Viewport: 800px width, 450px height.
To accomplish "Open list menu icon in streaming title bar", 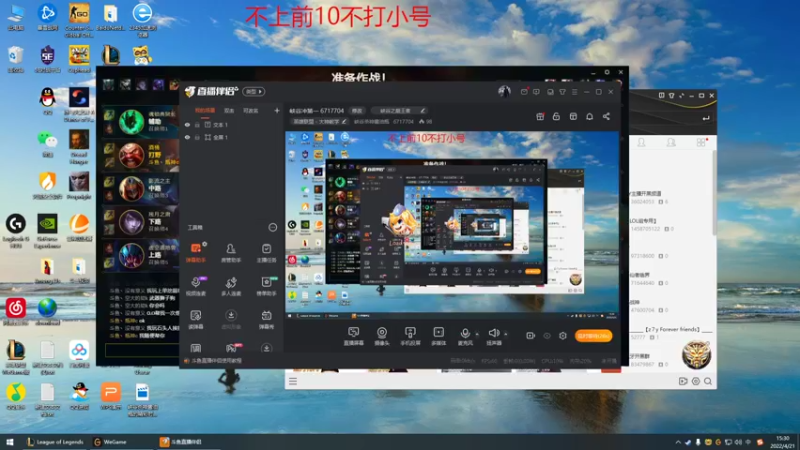I will coord(574,92).
